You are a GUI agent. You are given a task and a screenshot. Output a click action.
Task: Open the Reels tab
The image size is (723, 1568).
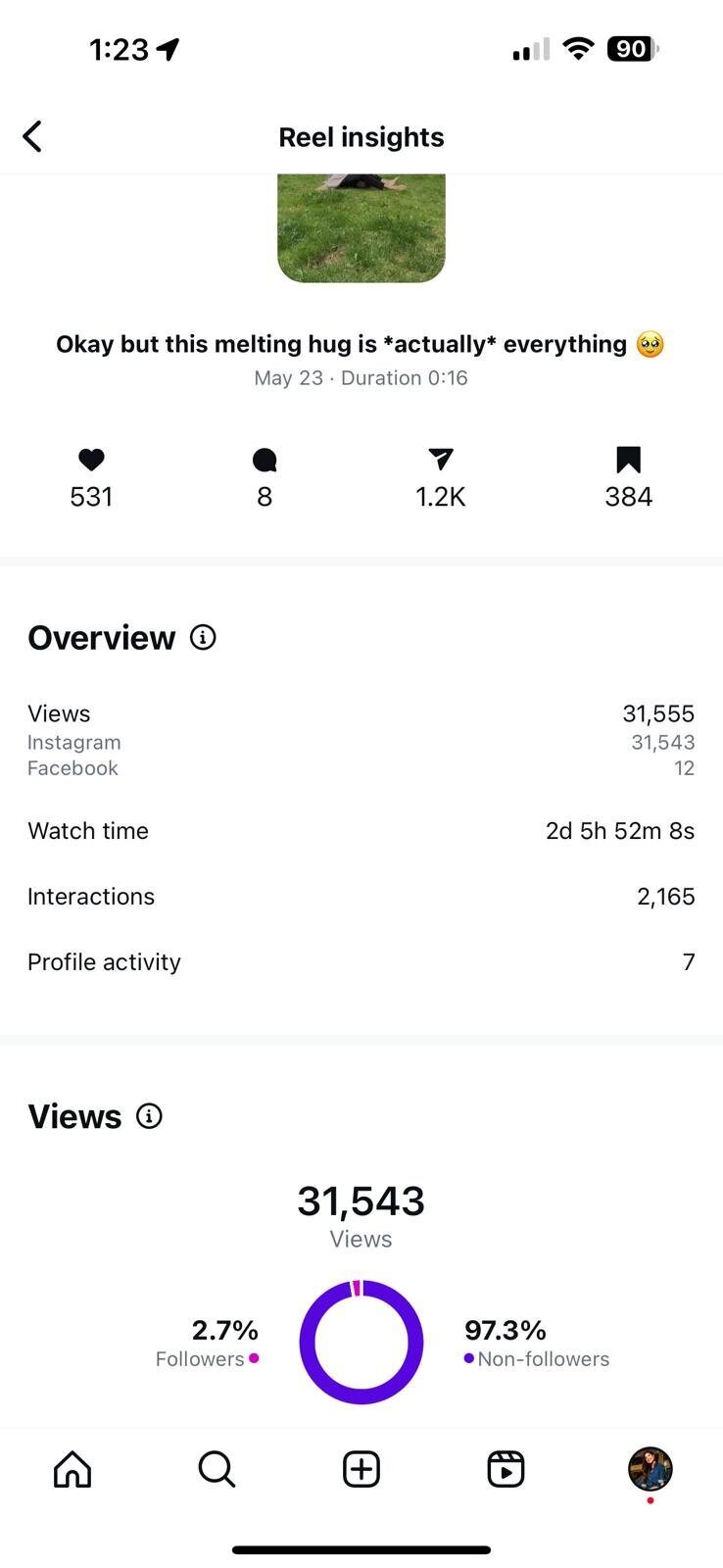[x=506, y=1469]
